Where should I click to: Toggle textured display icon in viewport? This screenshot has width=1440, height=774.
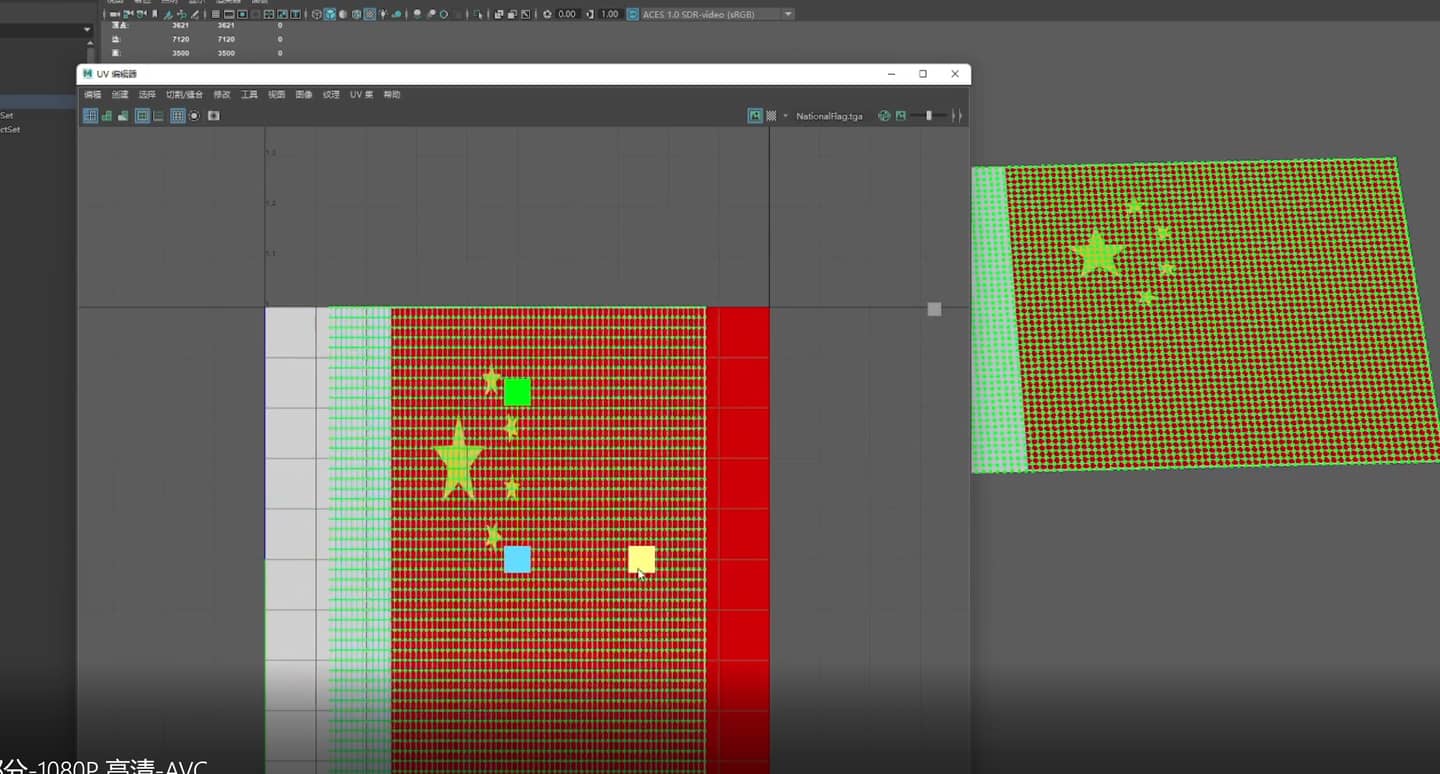click(369, 14)
